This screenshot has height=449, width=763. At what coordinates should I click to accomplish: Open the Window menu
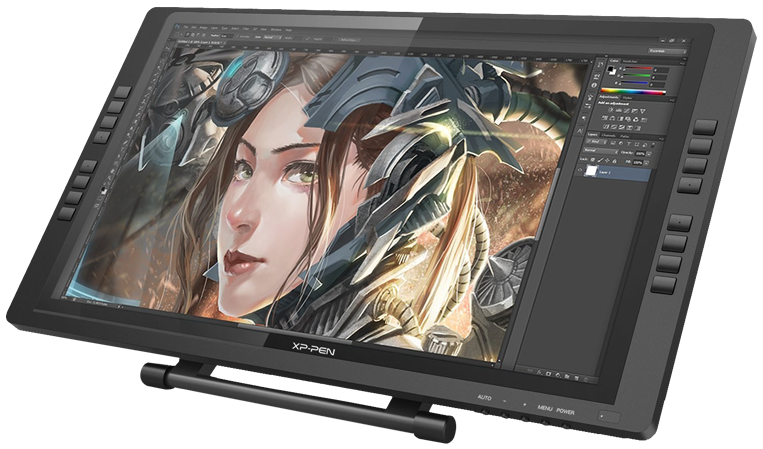(276, 30)
